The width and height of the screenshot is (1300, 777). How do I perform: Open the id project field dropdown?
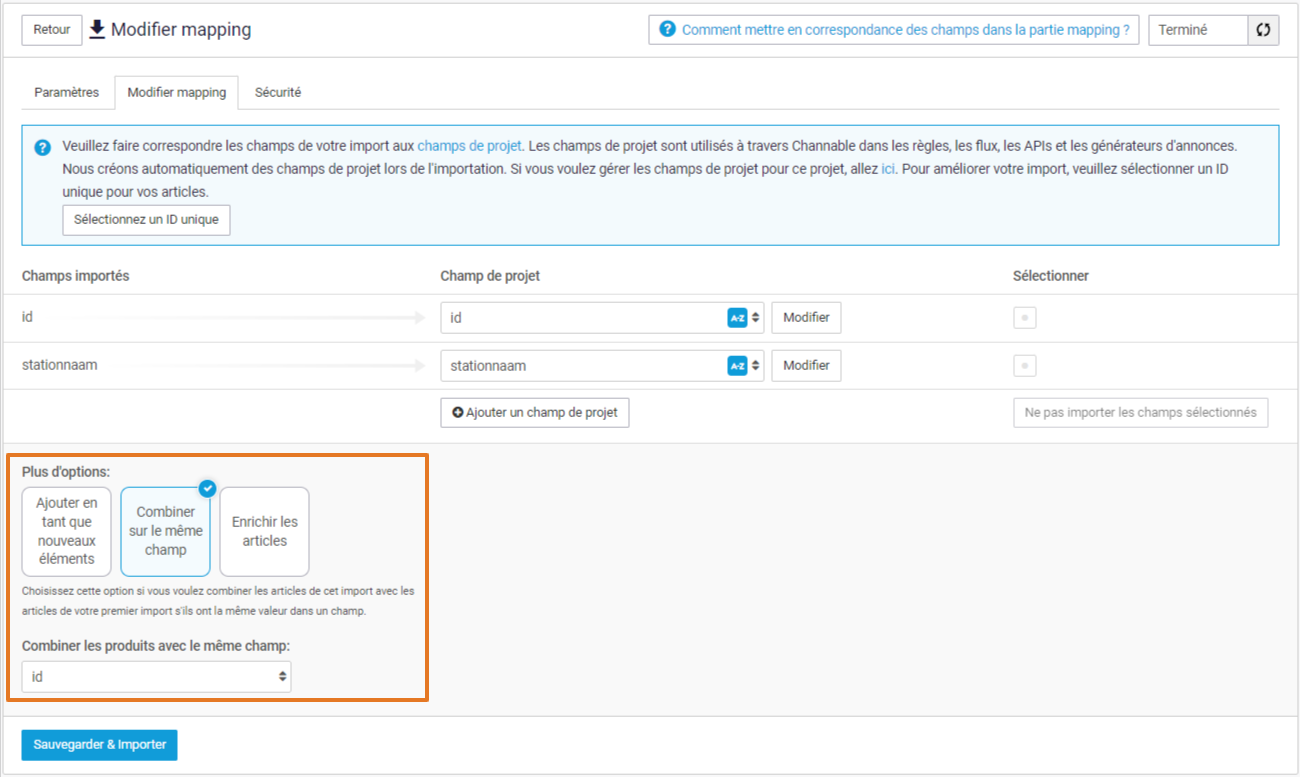(x=600, y=318)
